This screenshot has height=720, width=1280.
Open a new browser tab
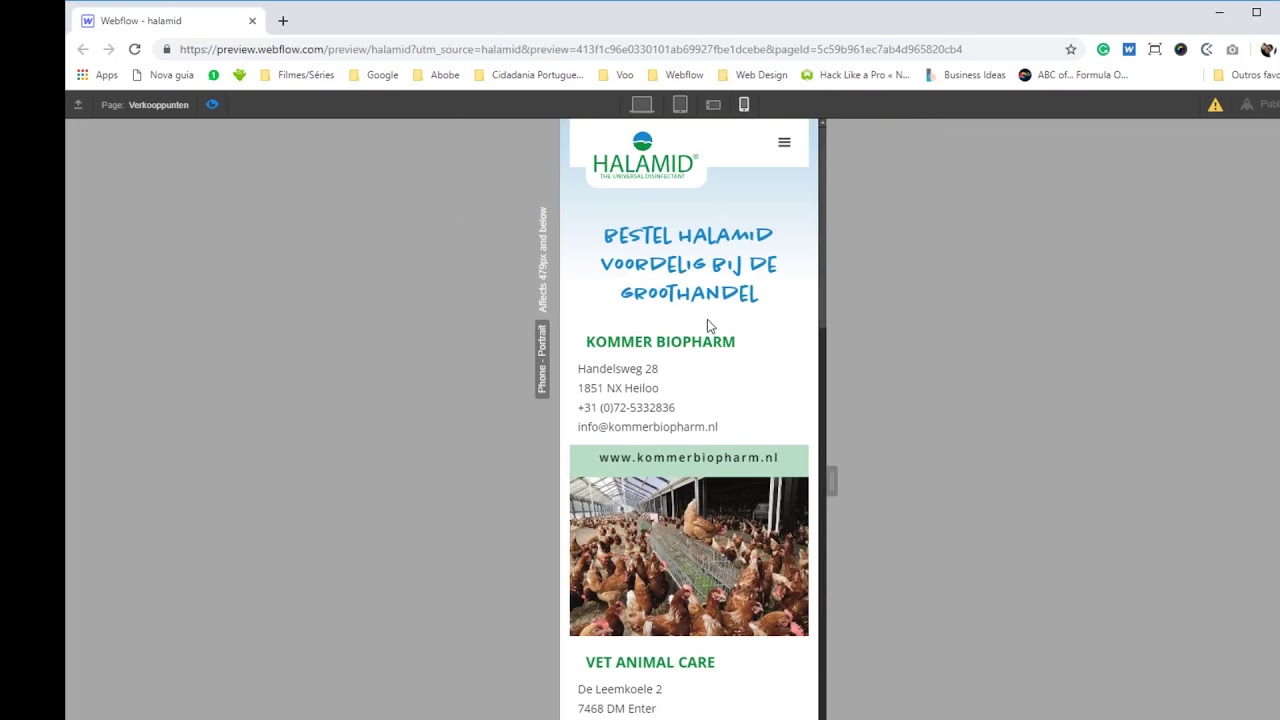tap(283, 21)
